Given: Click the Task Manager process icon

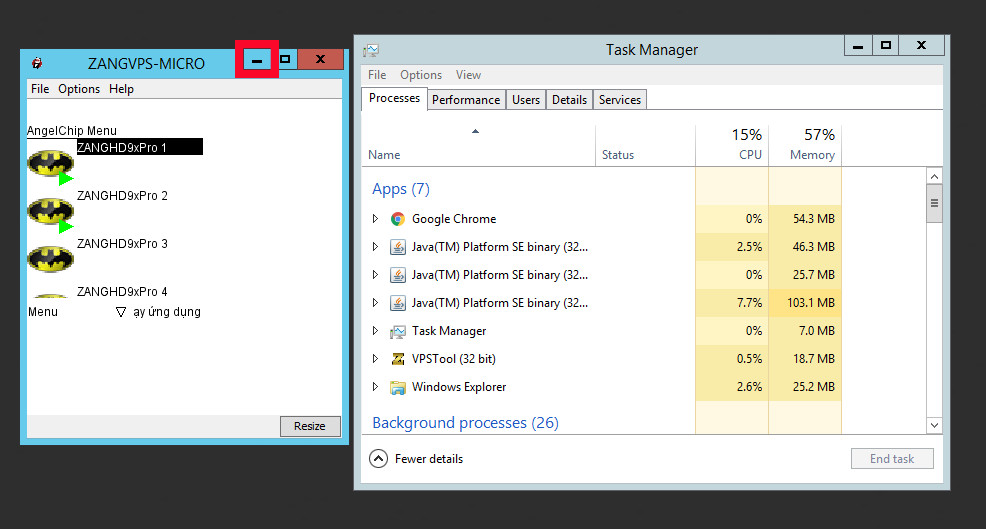Looking at the screenshot, I should click(x=397, y=331).
